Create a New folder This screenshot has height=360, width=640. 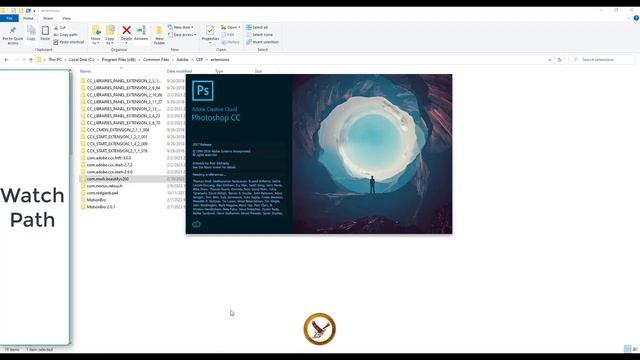click(159, 35)
